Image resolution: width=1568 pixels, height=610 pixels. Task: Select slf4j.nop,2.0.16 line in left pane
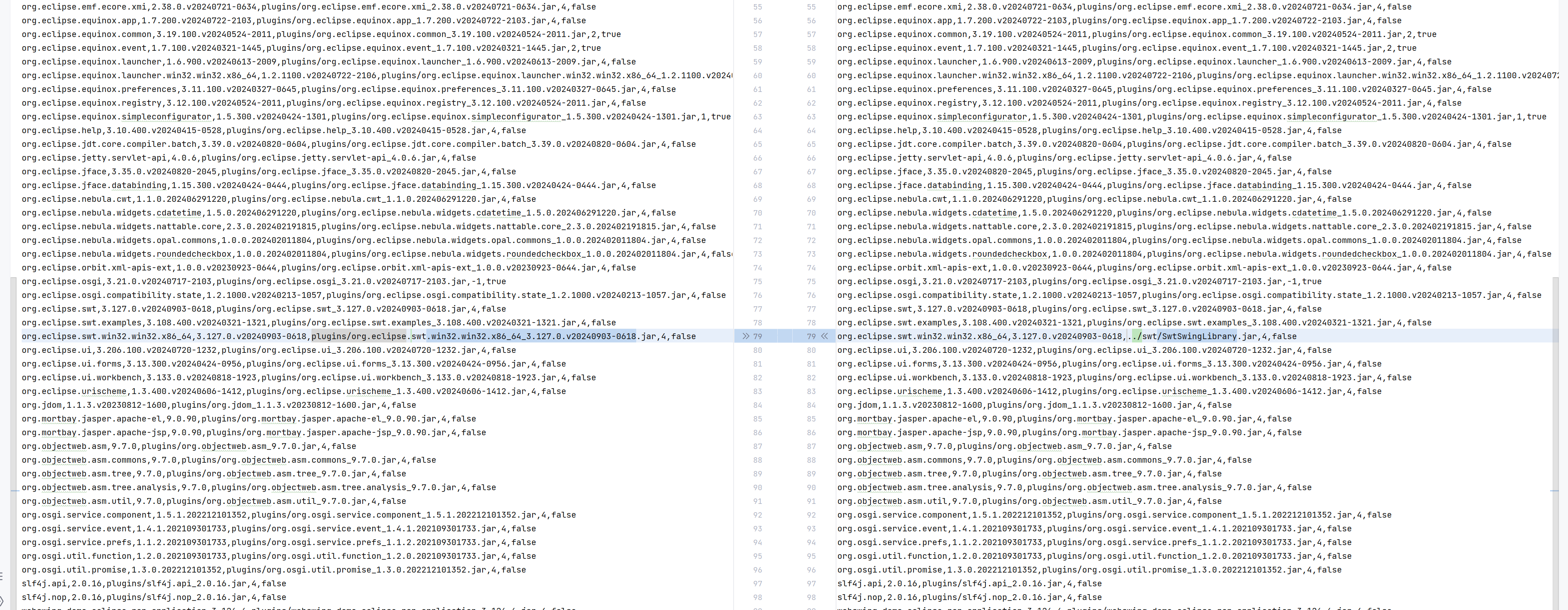click(x=154, y=598)
